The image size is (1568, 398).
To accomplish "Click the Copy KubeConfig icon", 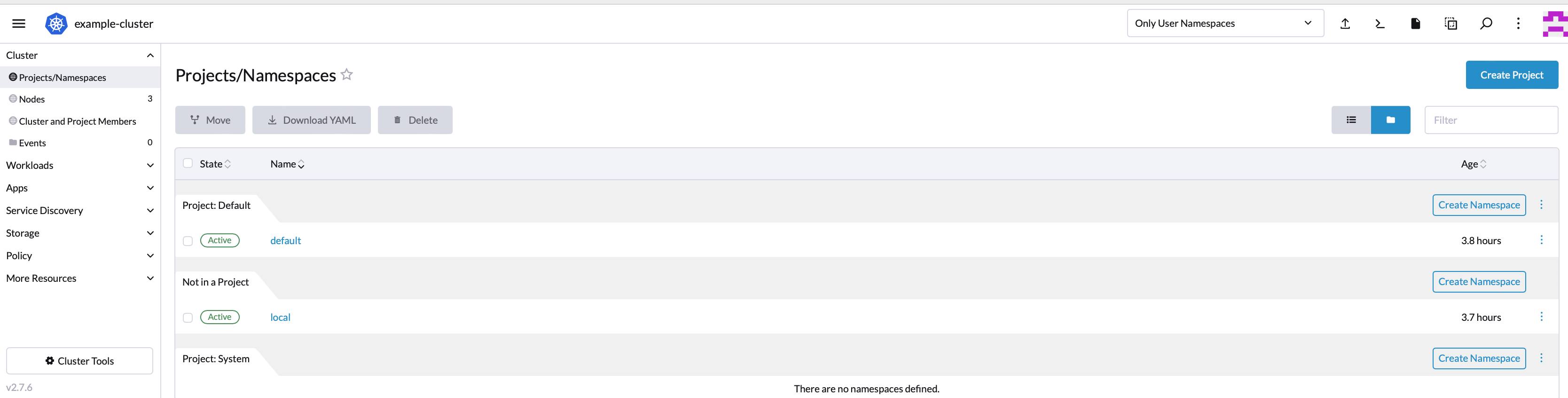I will coord(1450,23).
